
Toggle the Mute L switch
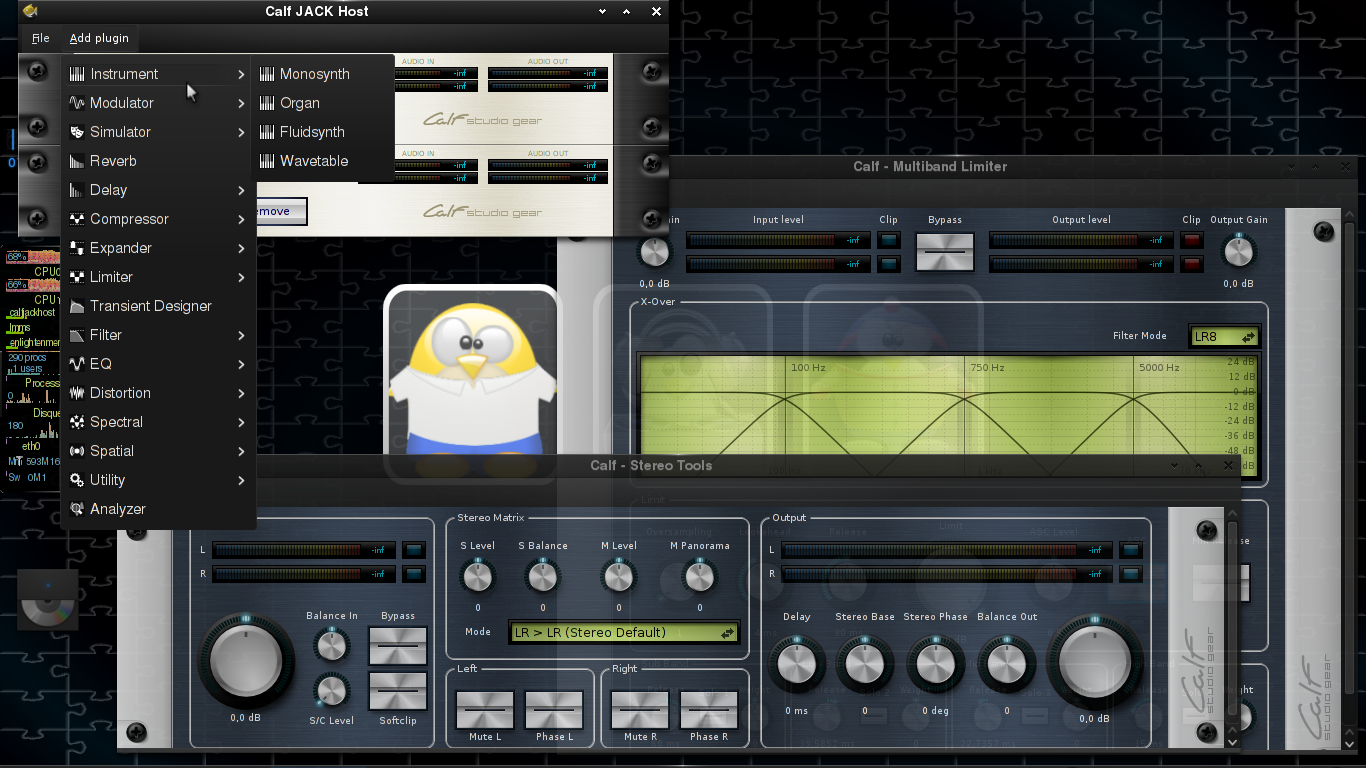pyautogui.click(x=485, y=710)
